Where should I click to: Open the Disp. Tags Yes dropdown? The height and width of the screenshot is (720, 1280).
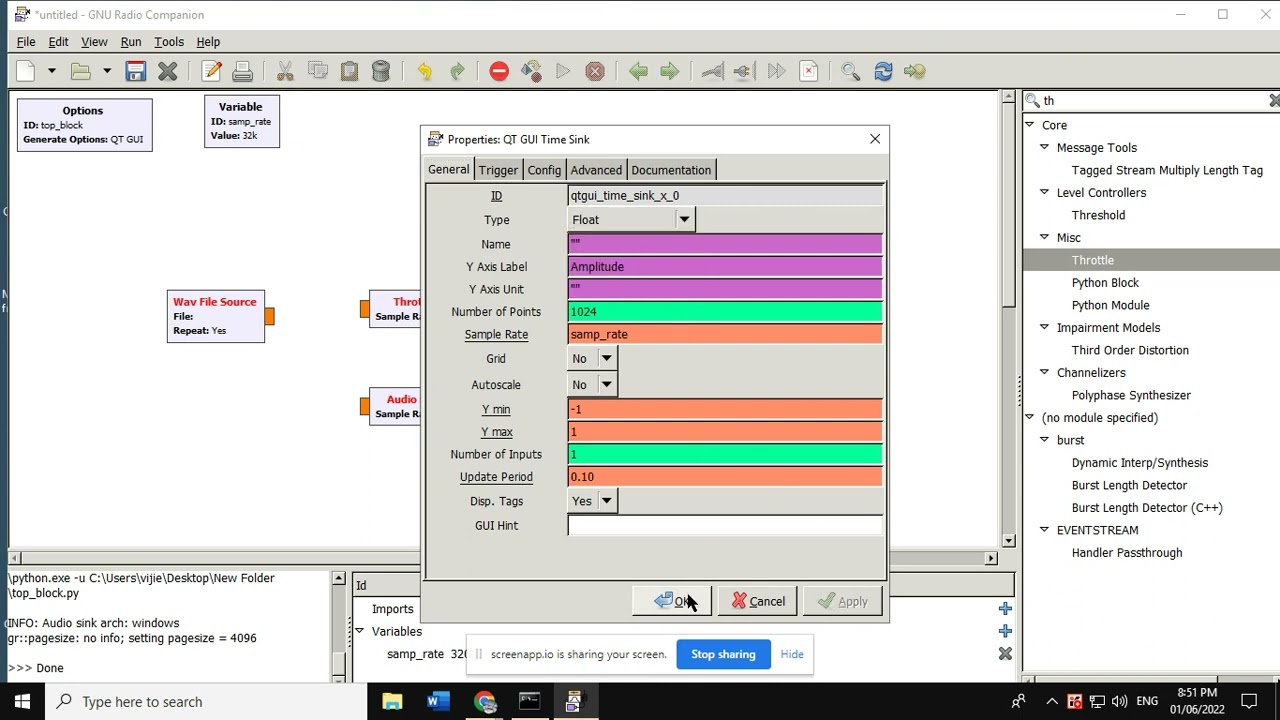(x=606, y=501)
